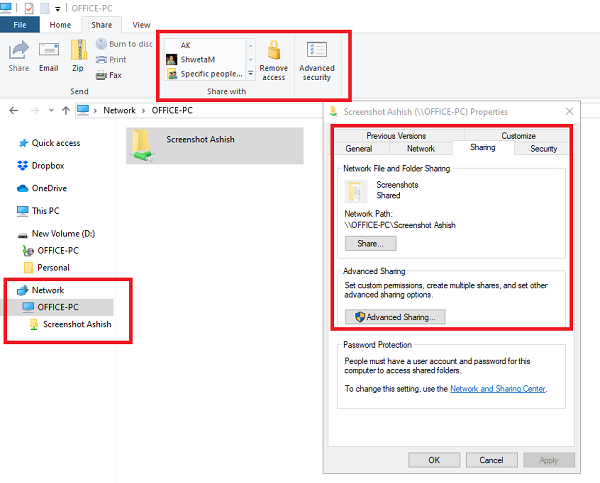Screen dimensions: 600x483
Task: Click Cancel in Properties dialog
Action: (491, 460)
